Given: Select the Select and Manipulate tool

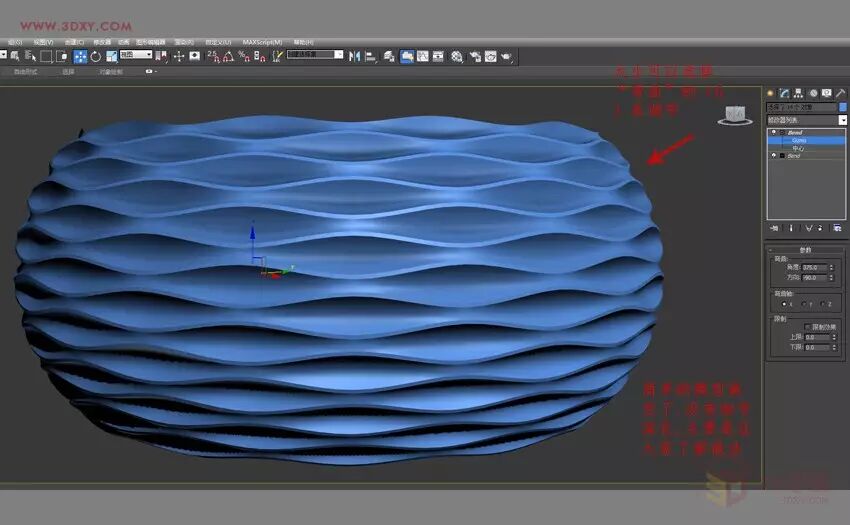Looking at the screenshot, I should point(179,56).
